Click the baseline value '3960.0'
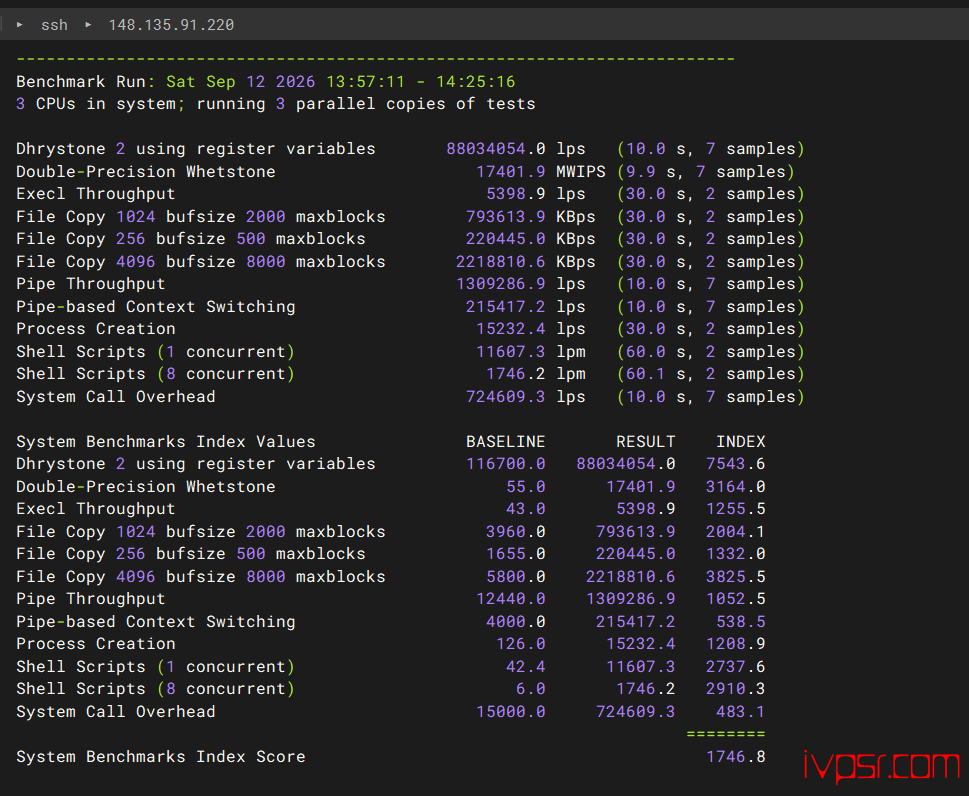Image resolution: width=969 pixels, height=796 pixels. [x=515, y=531]
